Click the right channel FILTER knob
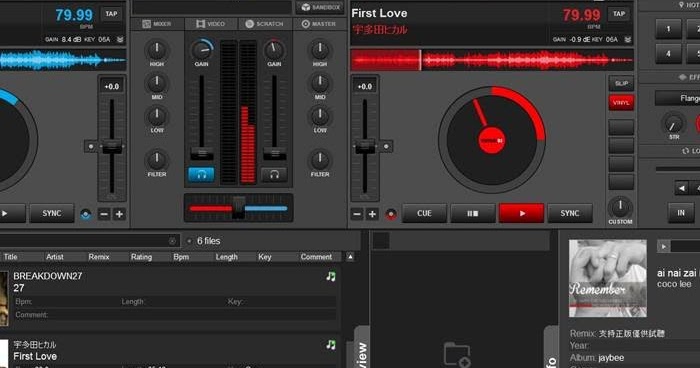The image size is (700, 368). coord(320,160)
